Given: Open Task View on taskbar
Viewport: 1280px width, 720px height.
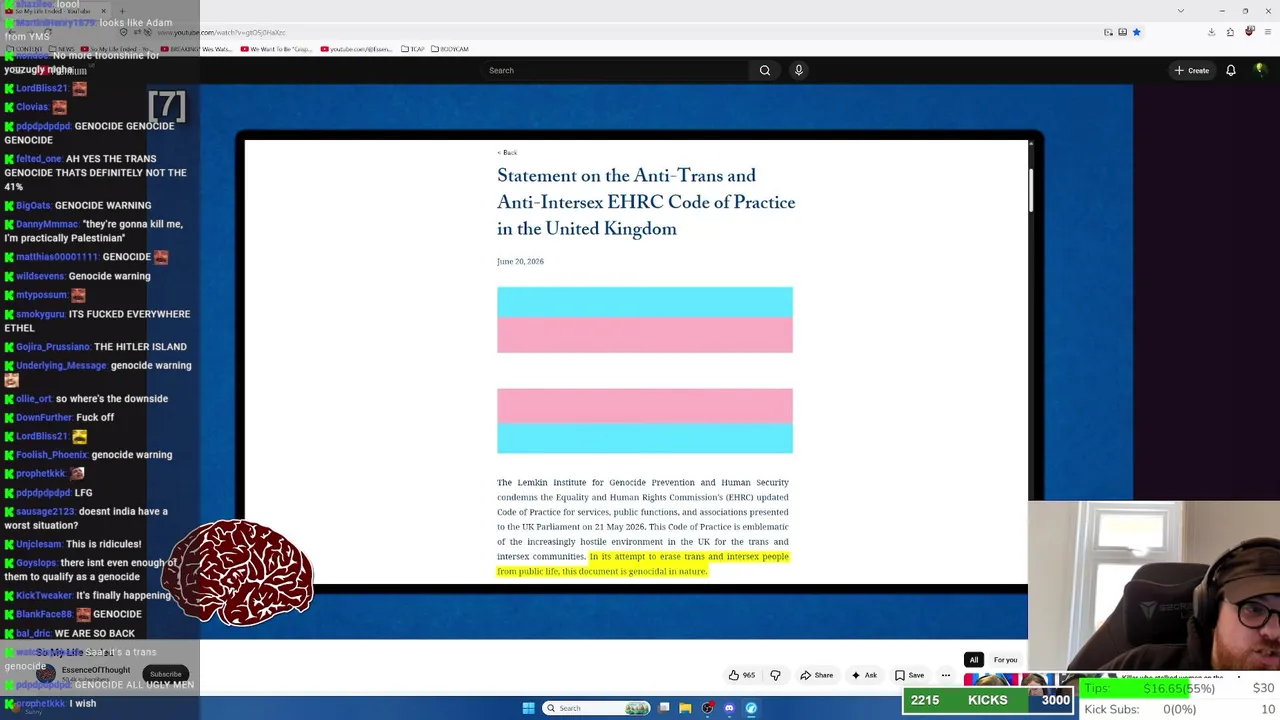Looking at the screenshot, I should coord(663,708).
